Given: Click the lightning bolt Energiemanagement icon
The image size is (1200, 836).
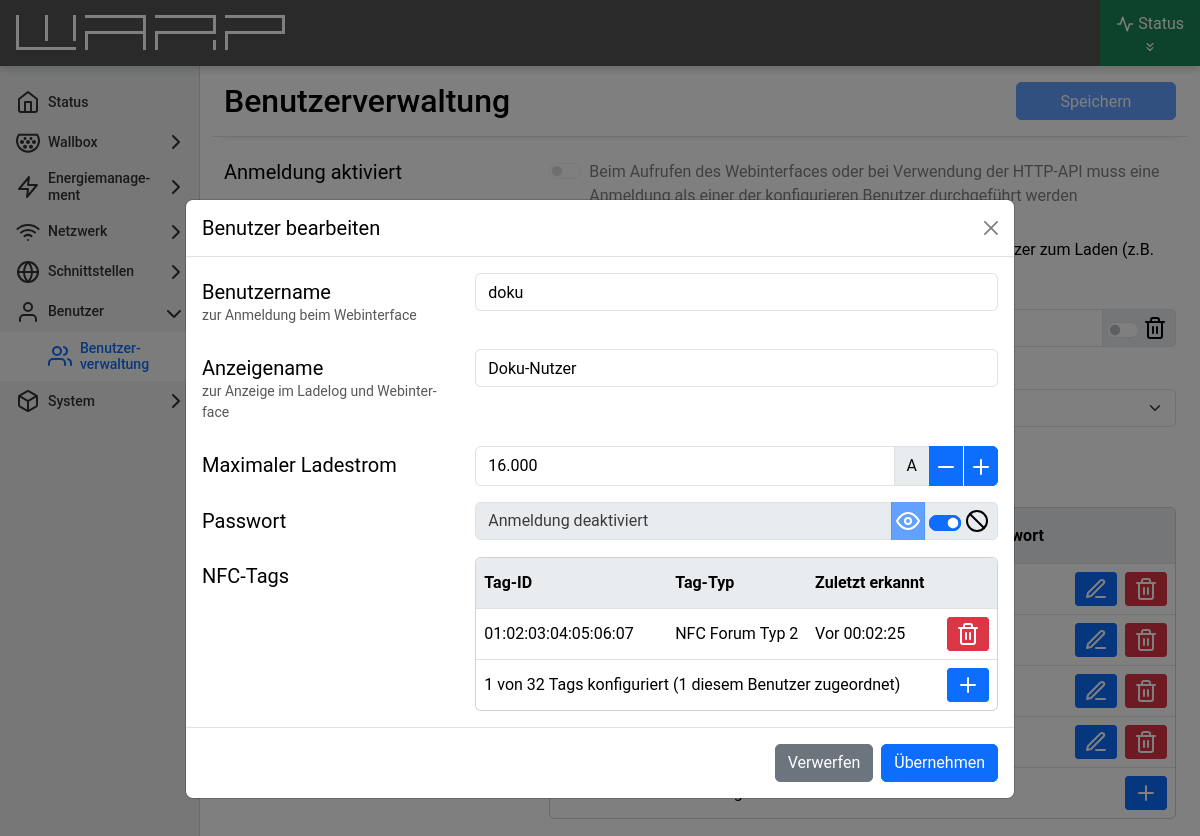Looking at the screenshot, I should (29, 186).
